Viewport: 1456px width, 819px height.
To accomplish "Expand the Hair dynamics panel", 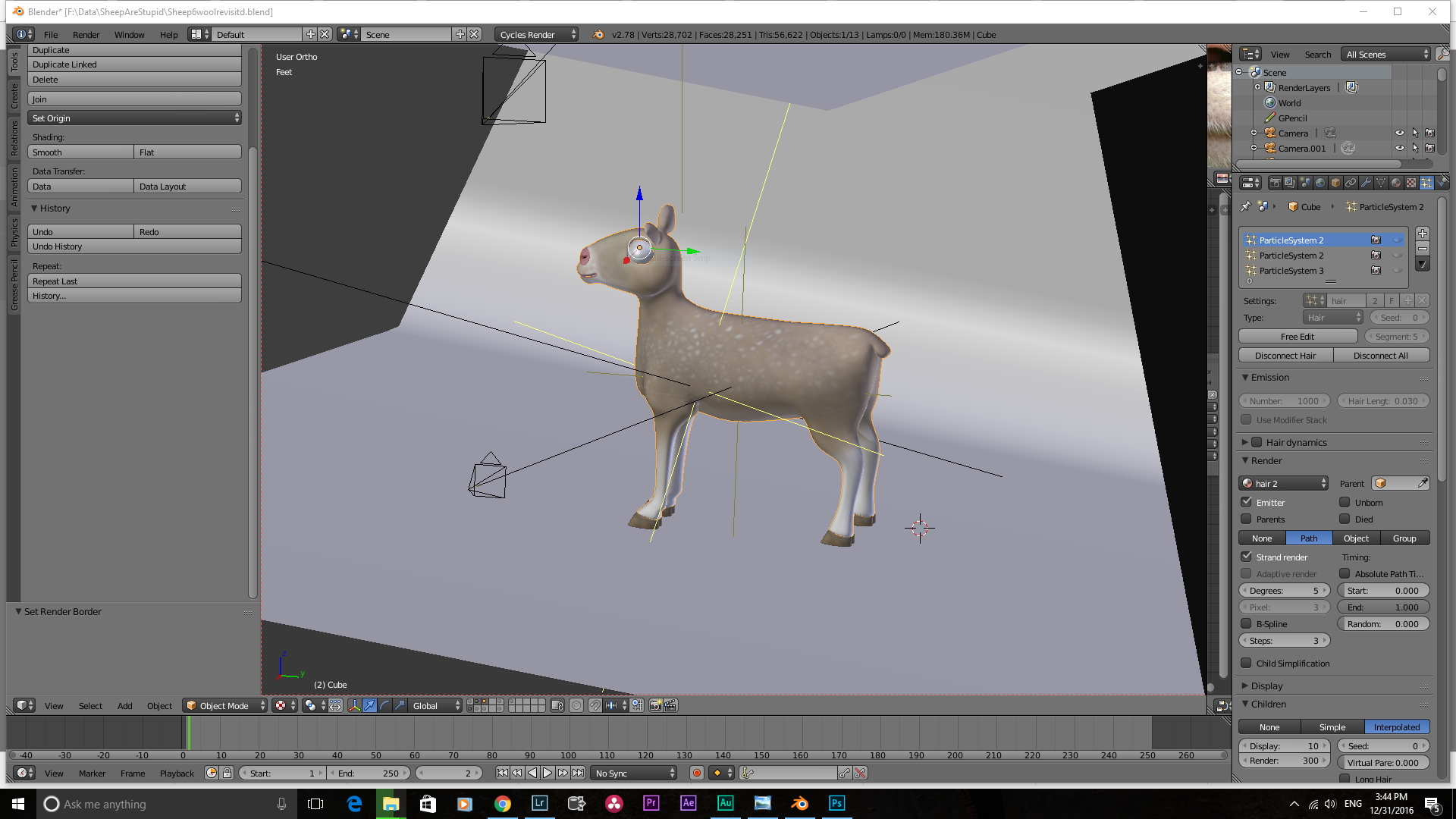I will coord(1244,442).
